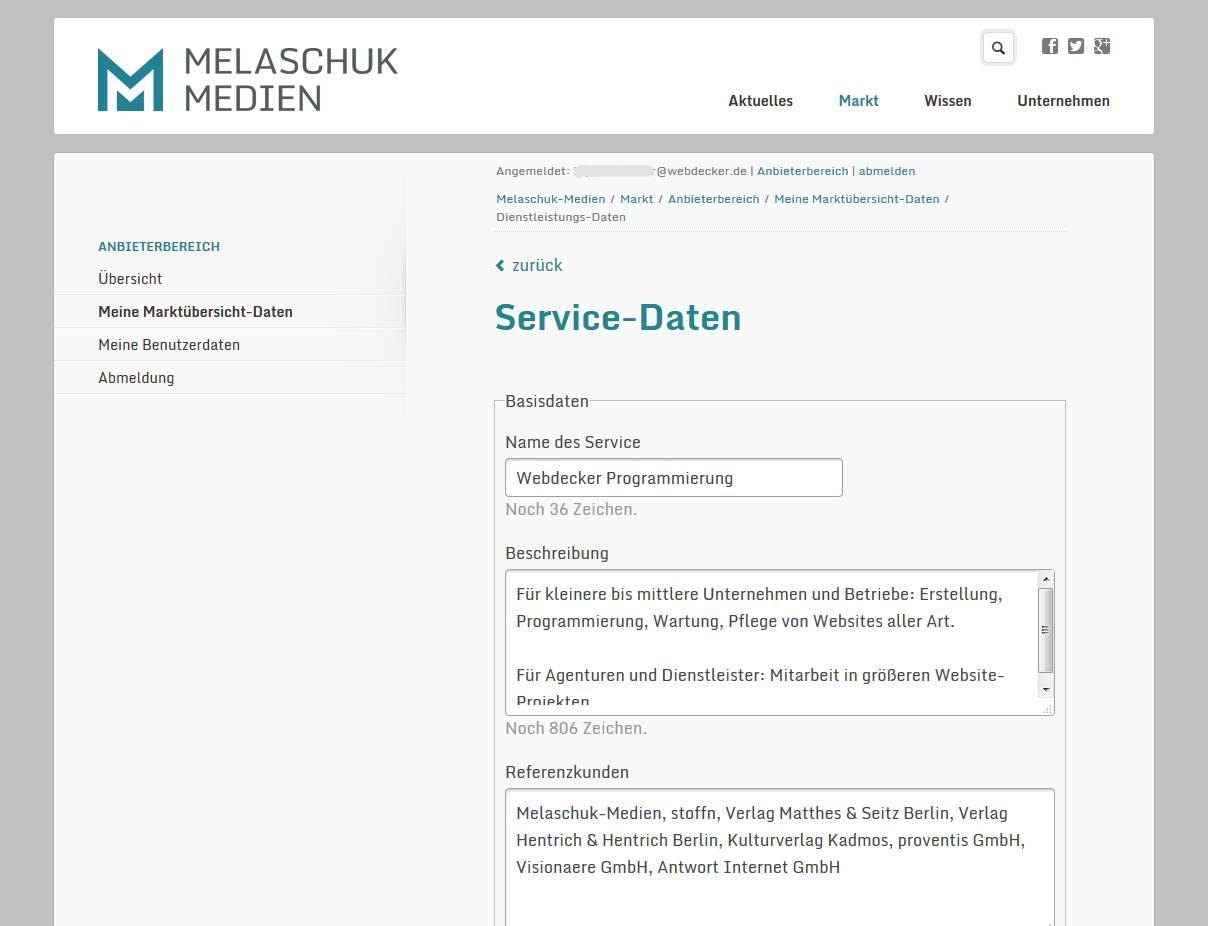Screen dimensions: 1208x926
Task: Click the abmelden link in the header
Action: (886, 171)
